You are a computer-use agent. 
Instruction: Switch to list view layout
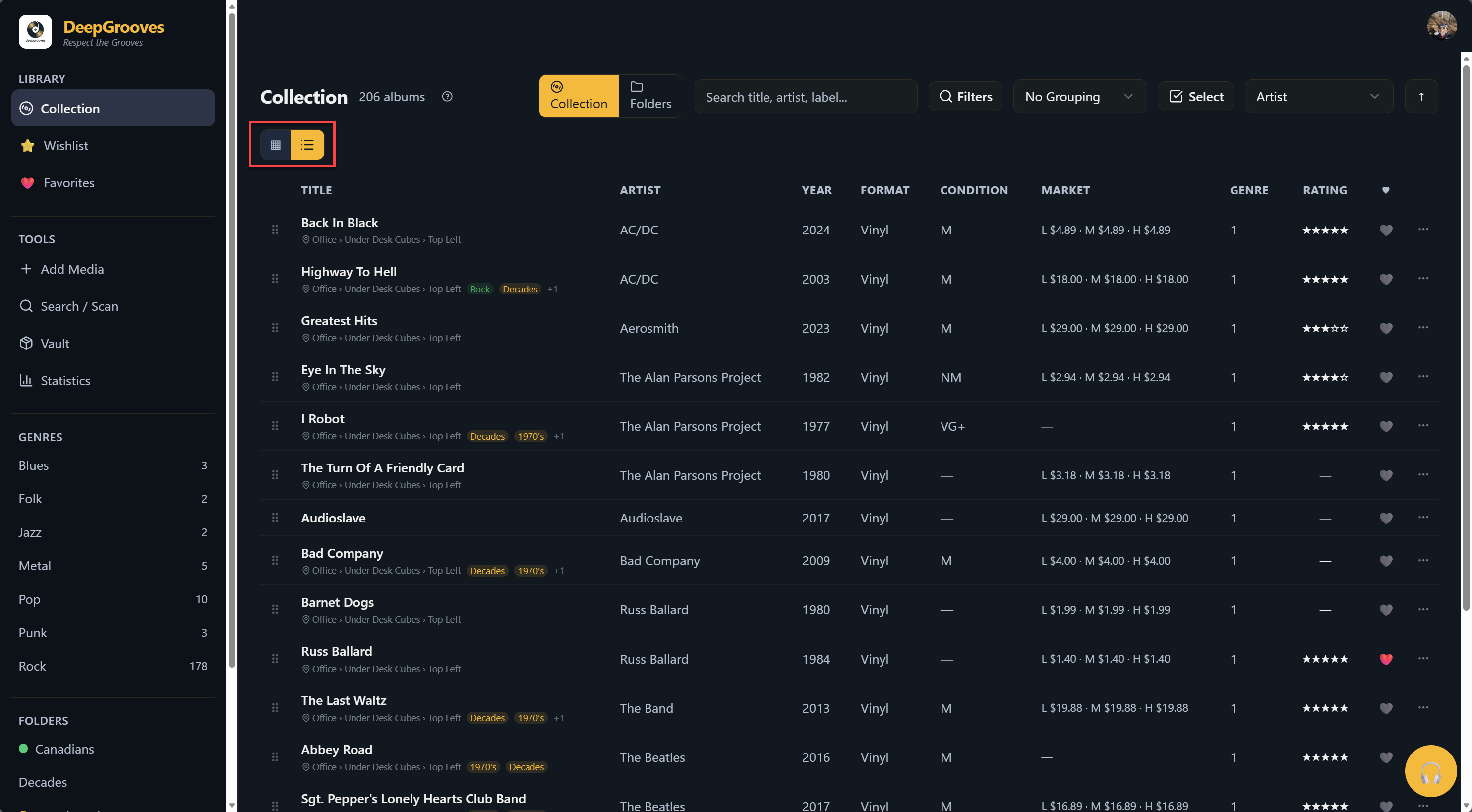[x=307, y=145]
